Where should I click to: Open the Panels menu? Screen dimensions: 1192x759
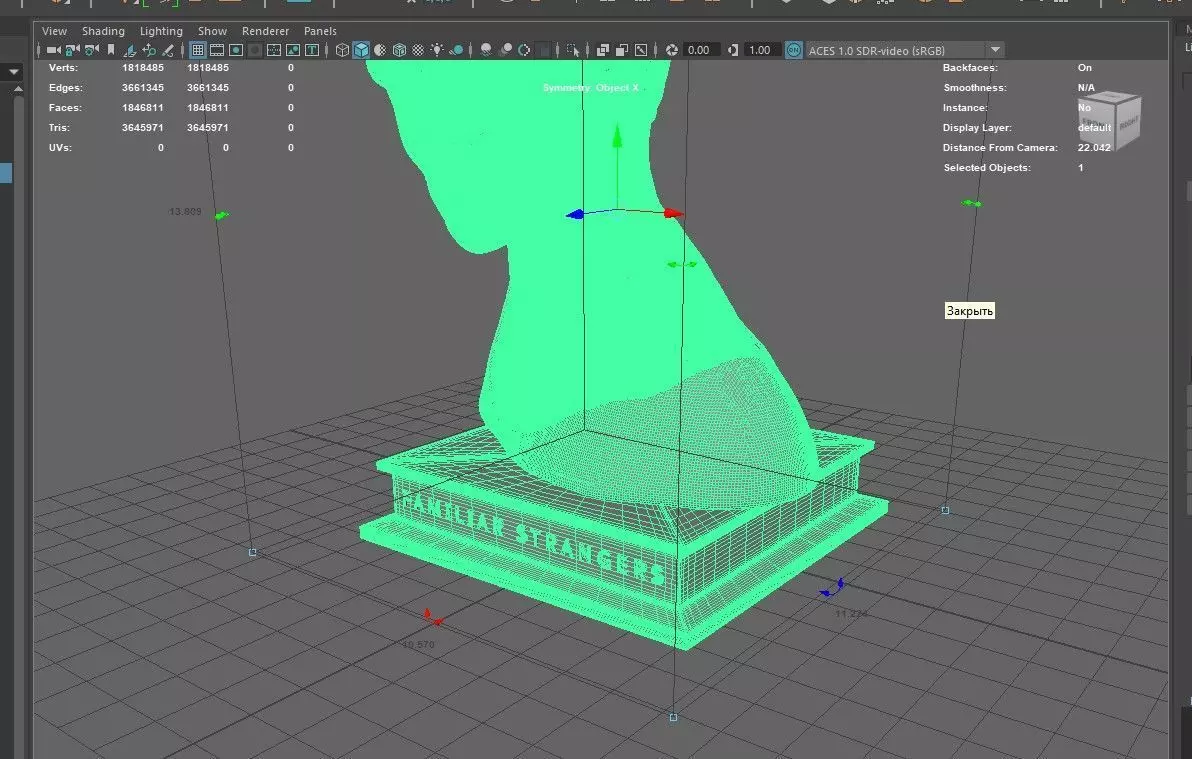point(320,31)
